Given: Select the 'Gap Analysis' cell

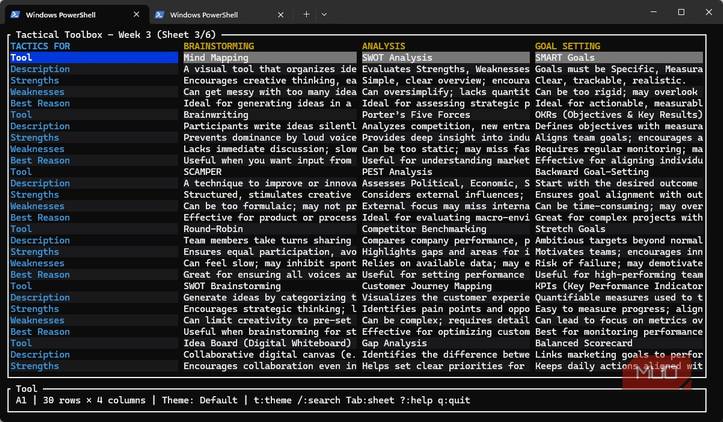Looking at the screenshot, I should (x=445, y=344).
